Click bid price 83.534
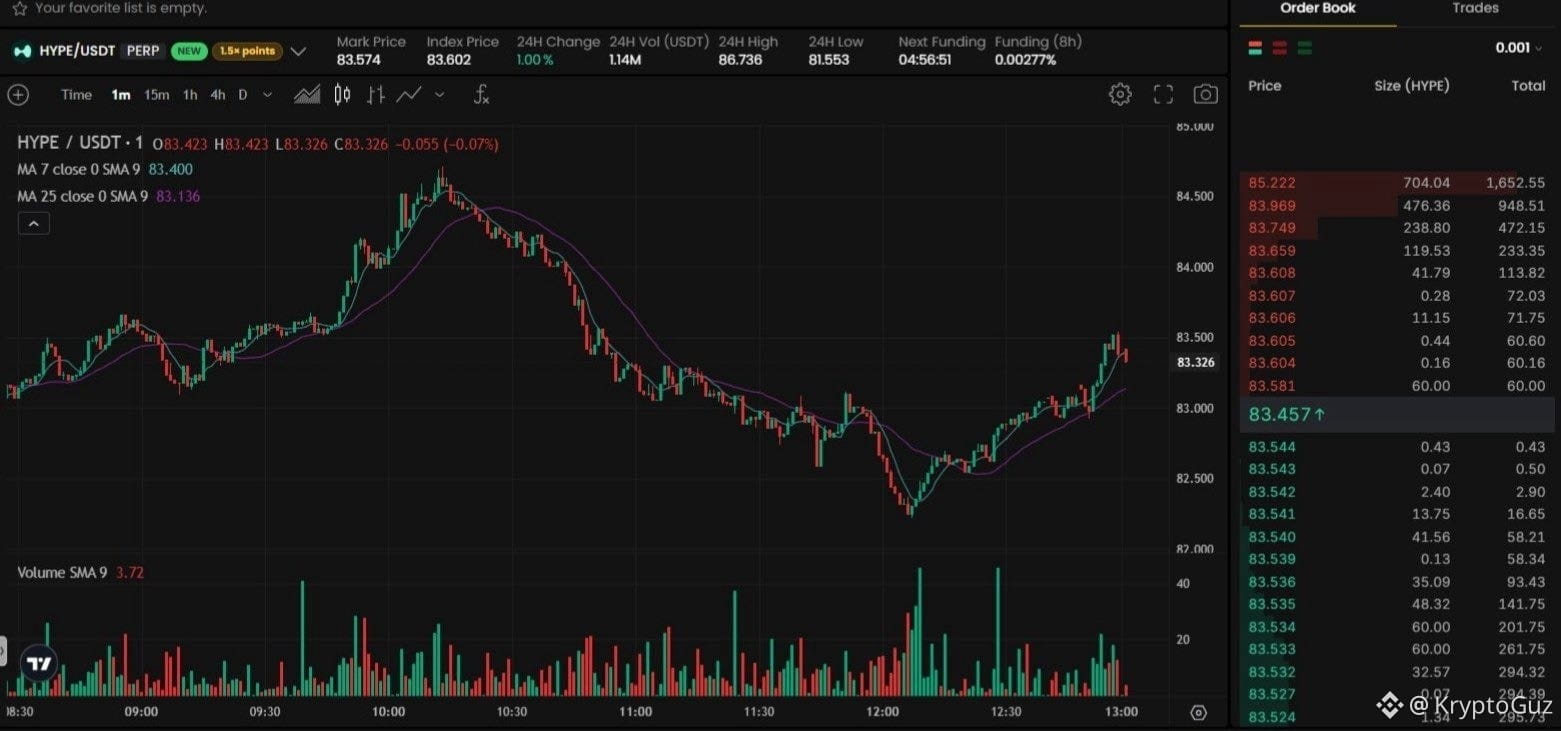Screen dimensions: 1561x731 1272,627
